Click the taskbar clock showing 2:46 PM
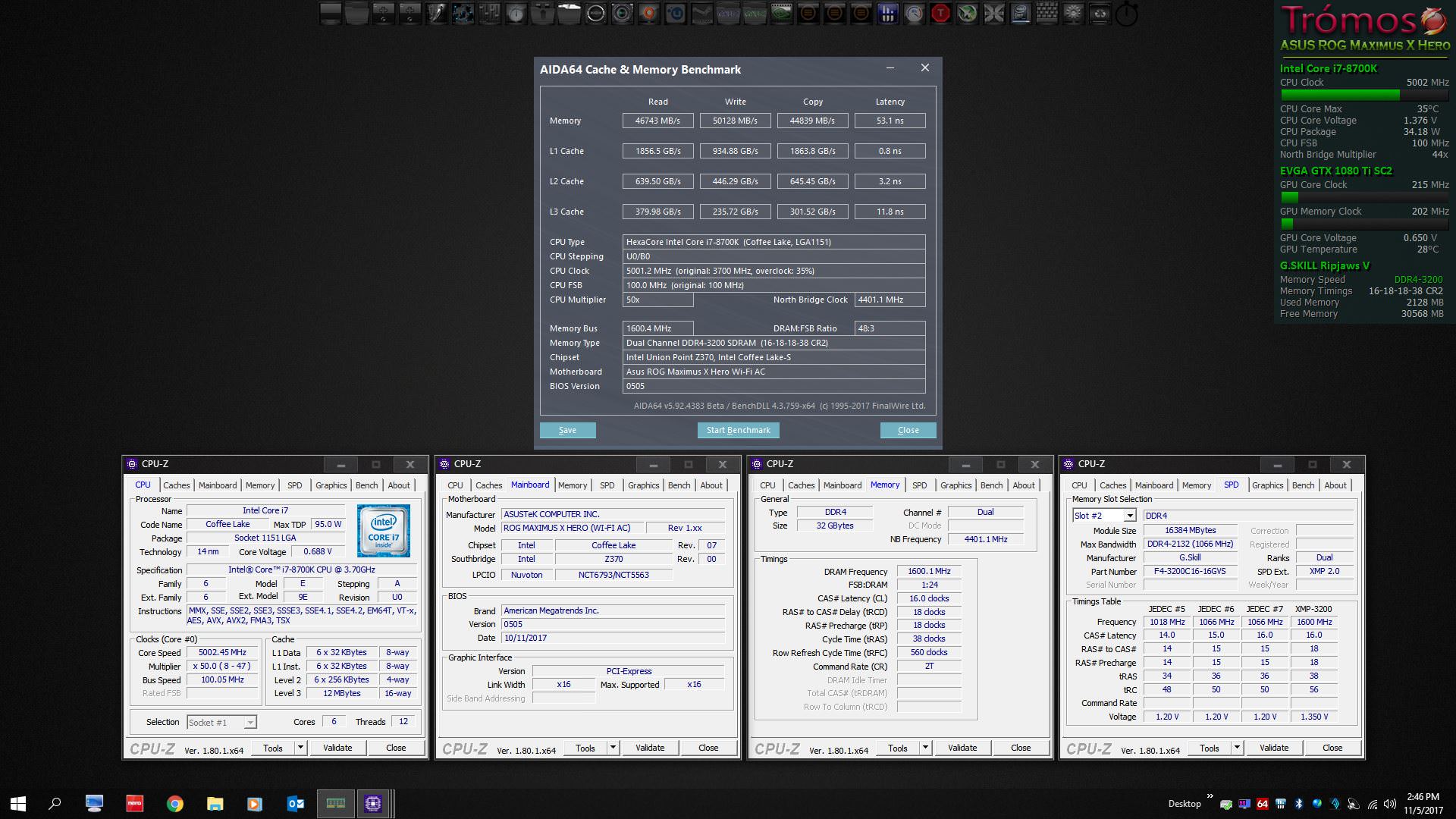The height and width of the screenshot is (819, 1456). pos(1423,804)
